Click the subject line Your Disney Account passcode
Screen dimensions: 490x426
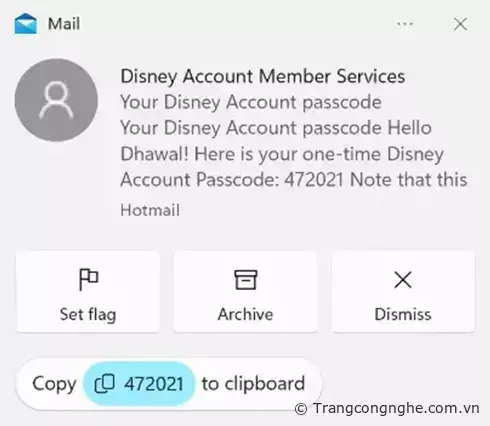(251, 102)
